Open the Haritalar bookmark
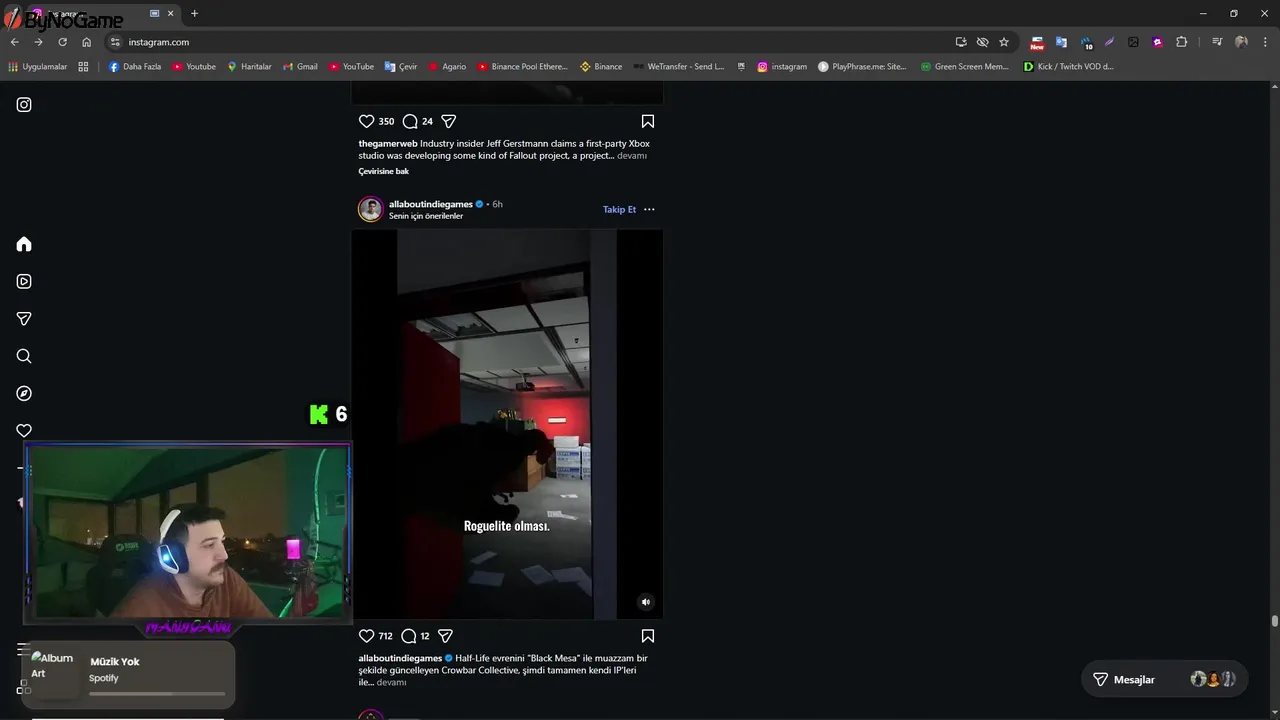The height and width of the screenshot is (720, 1280). click(x=249, y=67)
